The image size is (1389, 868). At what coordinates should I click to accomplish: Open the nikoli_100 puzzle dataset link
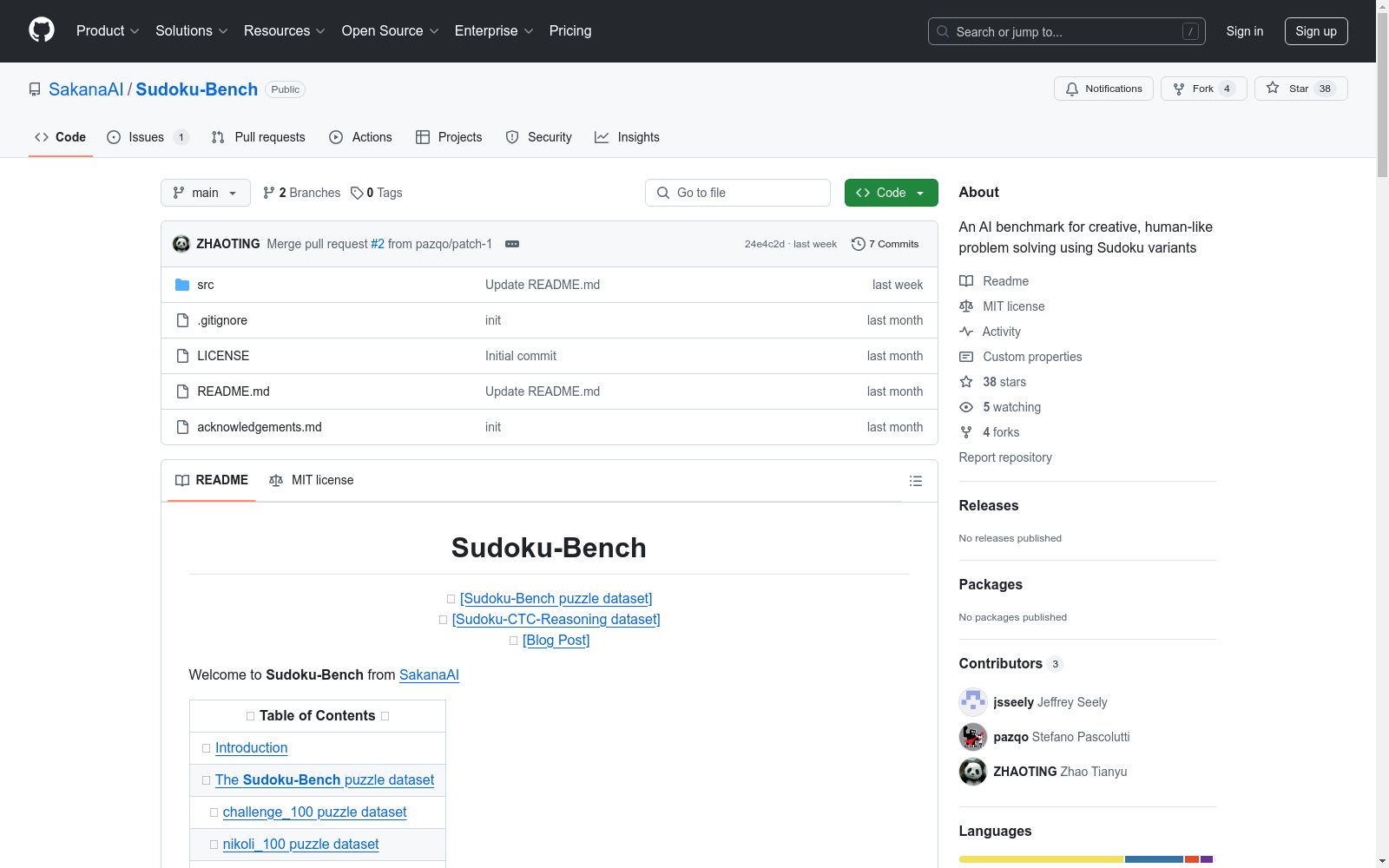coord(300,844)
